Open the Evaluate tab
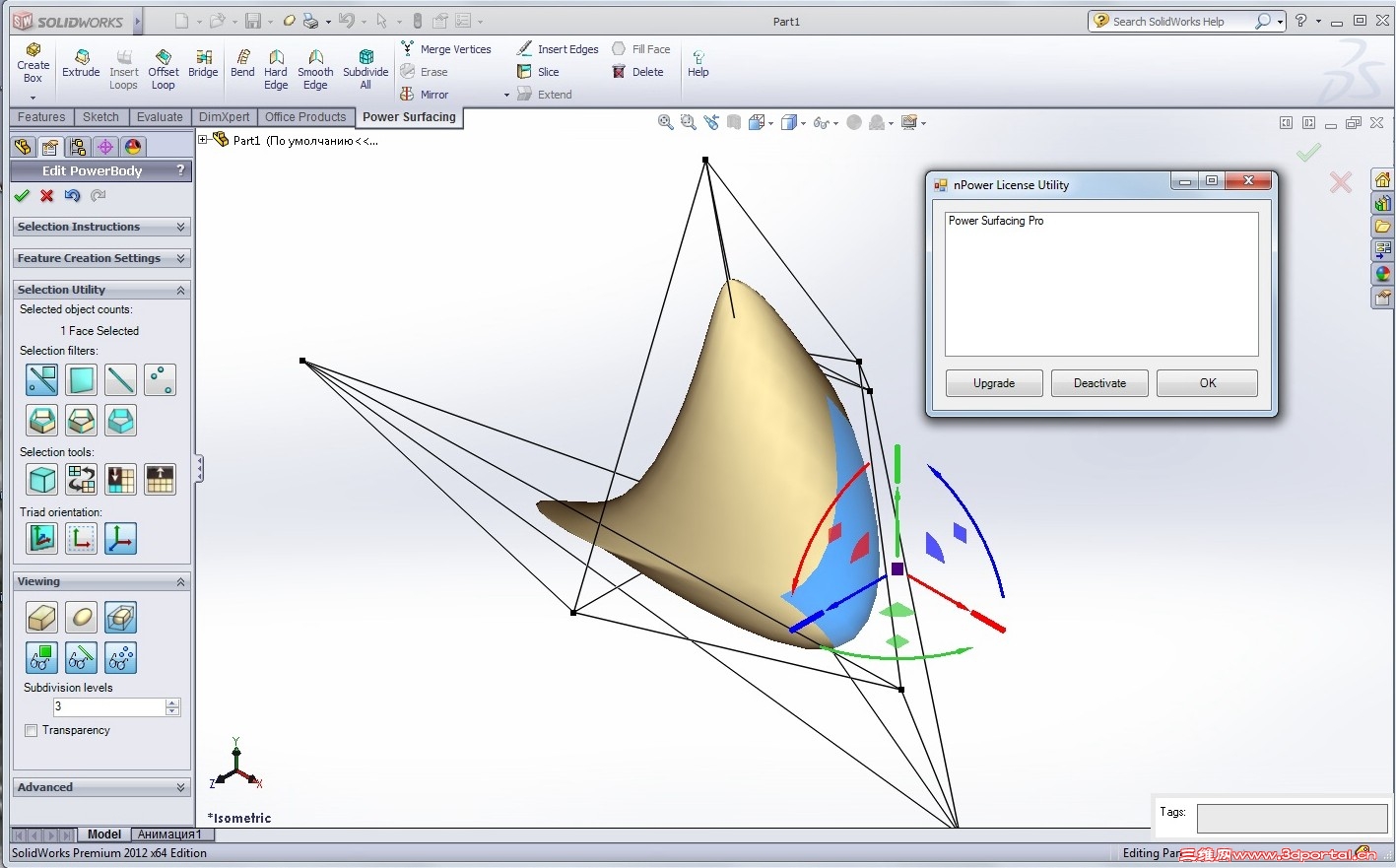1396x868 pixels. (160, 117)
